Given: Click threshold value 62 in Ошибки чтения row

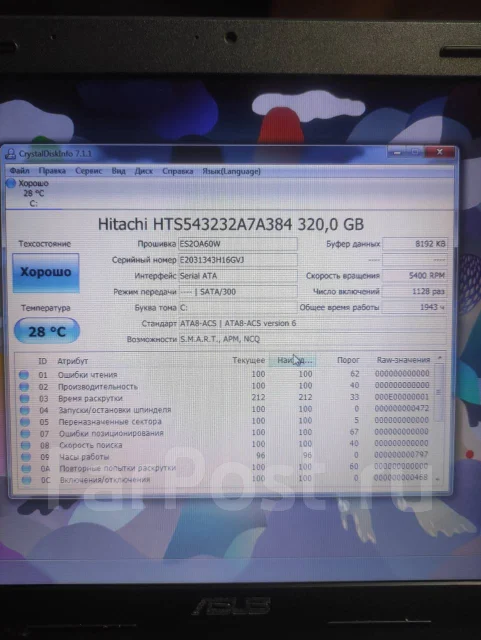Looking at the screenshot, I should click(355, 373).
